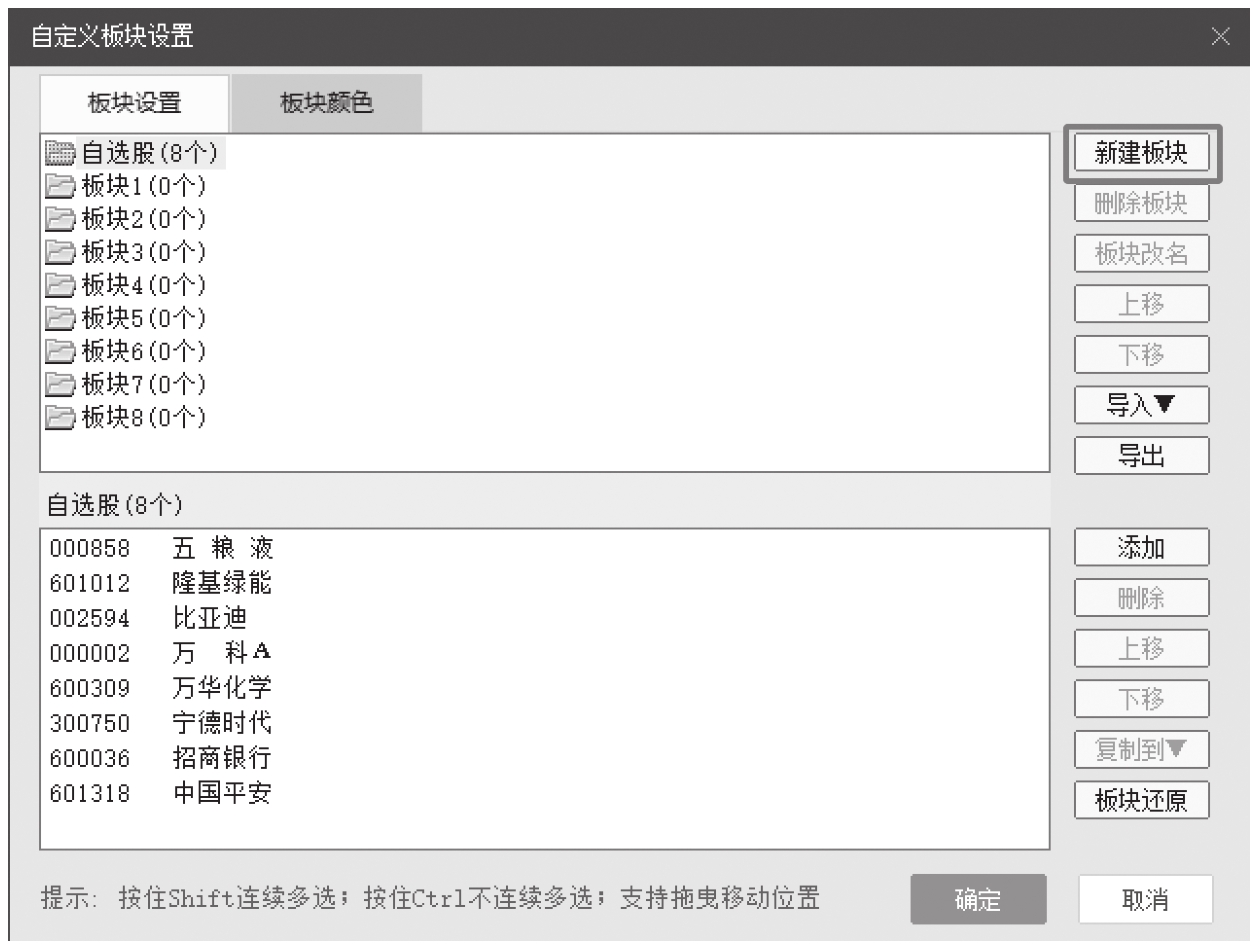Click the folder icon beside 板块8(0个)
Image resolution: width=1253 pixels, height=944 pixels.
click(60, 417)
